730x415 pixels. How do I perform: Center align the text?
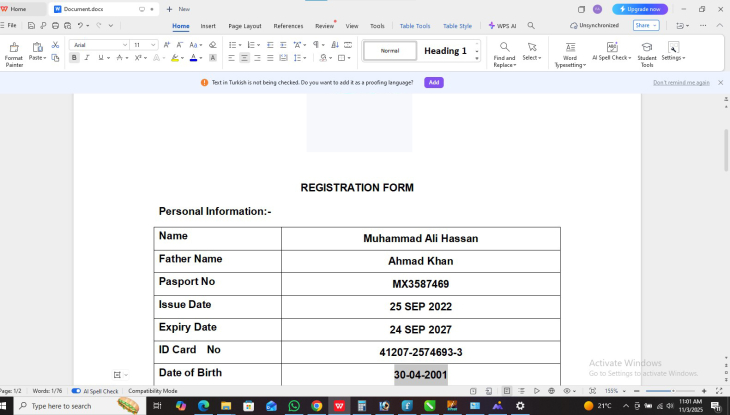click(245, 58)
